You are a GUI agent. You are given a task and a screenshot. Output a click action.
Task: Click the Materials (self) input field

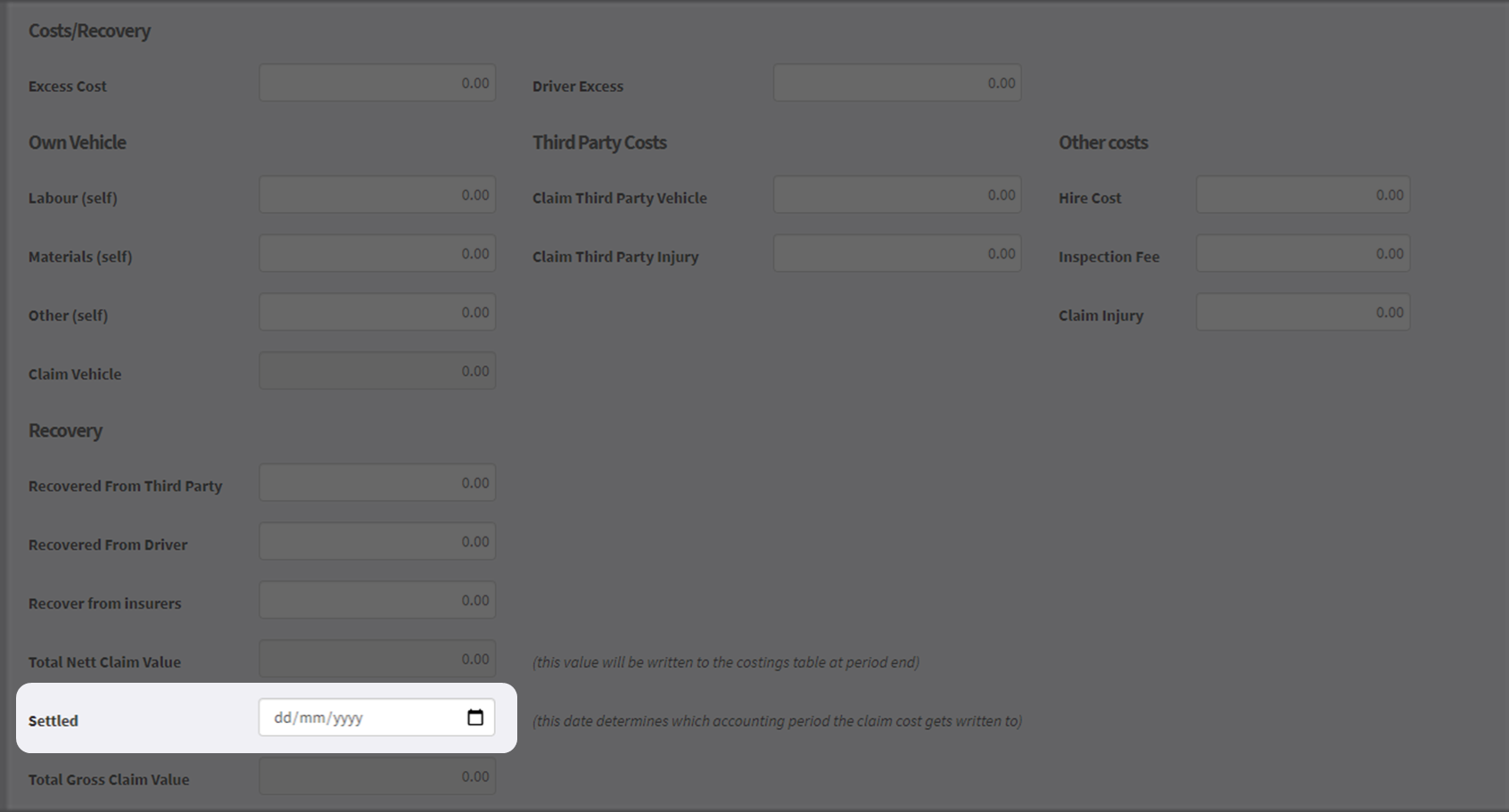(x=377, y=253)
